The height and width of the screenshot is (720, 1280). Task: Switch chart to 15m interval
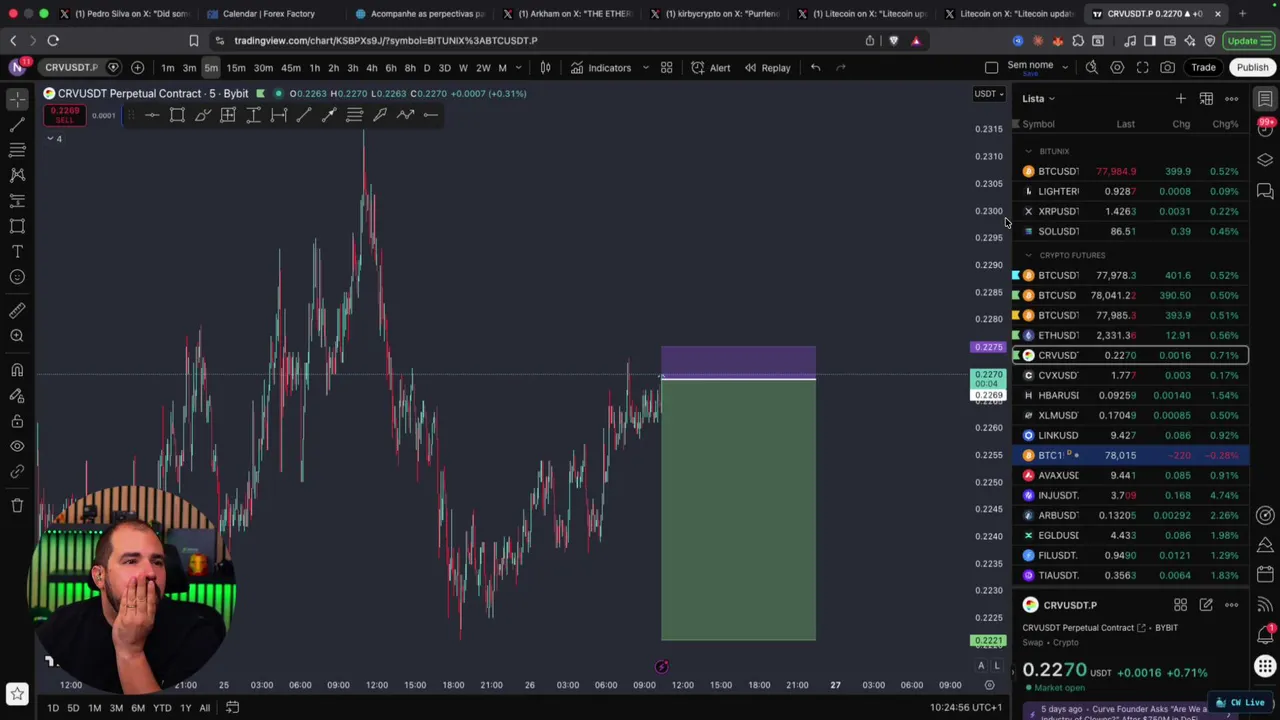click(x=236, y=67)
